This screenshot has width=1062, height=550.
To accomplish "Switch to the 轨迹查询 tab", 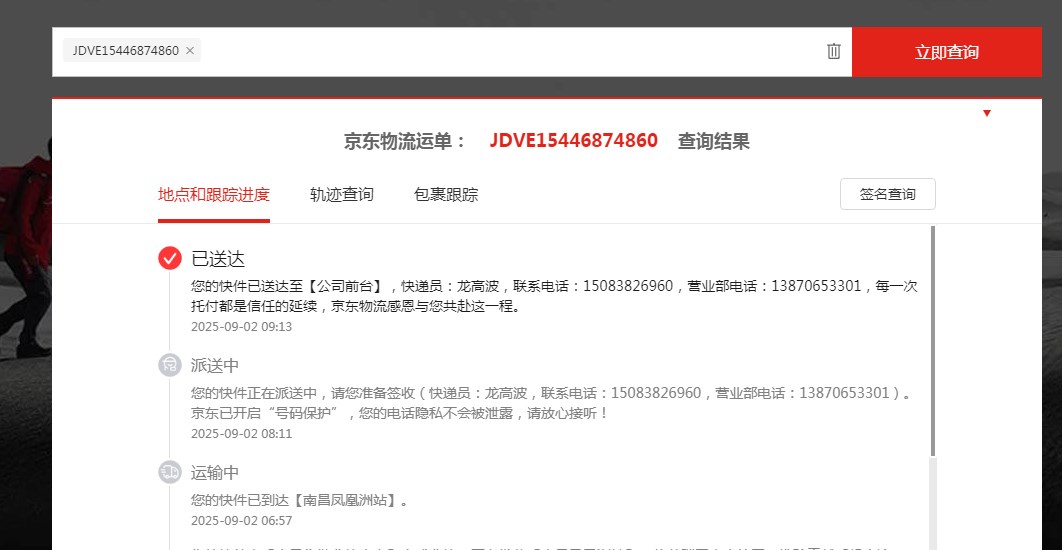I will tap(341, 194).
